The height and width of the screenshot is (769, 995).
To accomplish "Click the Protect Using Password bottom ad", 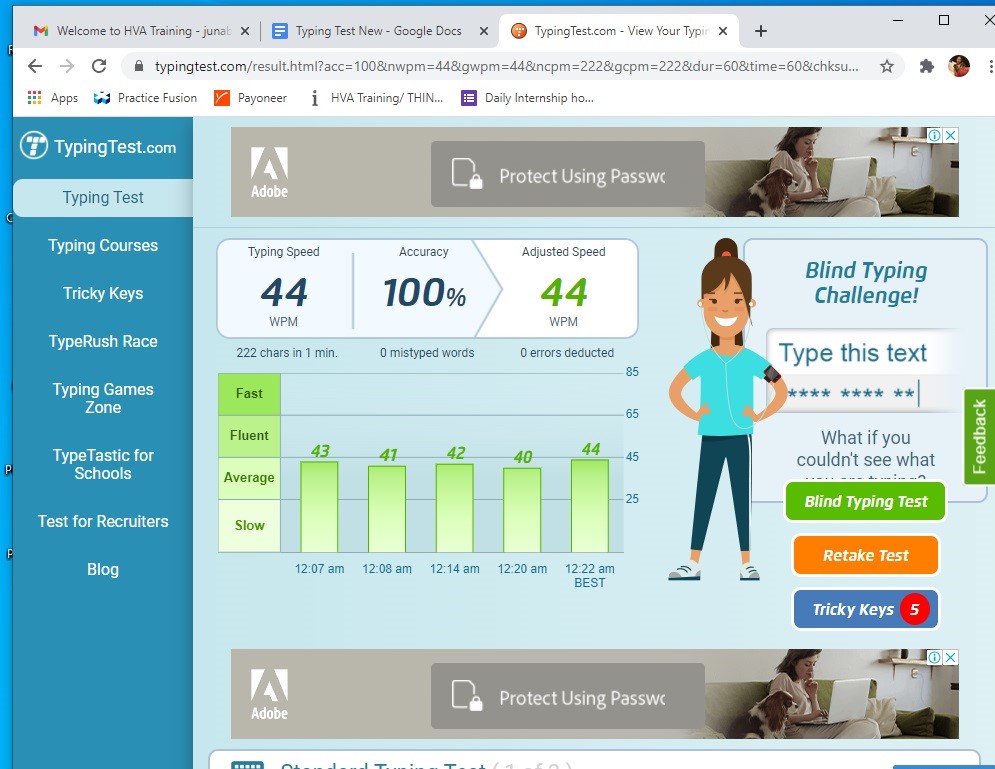I will pyautogui.click(x=567, y=696).
